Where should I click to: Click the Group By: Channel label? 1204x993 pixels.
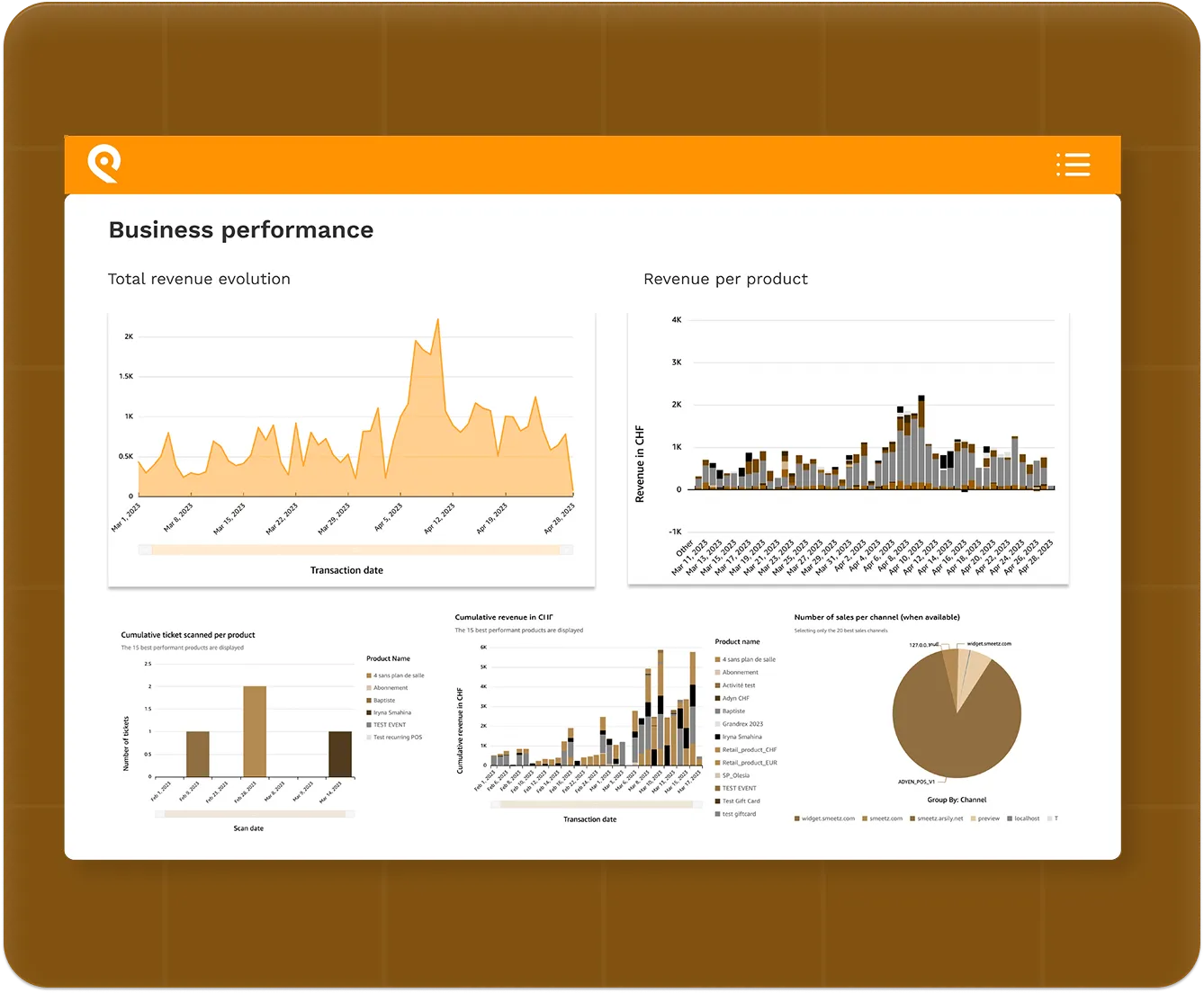[957, 800]
